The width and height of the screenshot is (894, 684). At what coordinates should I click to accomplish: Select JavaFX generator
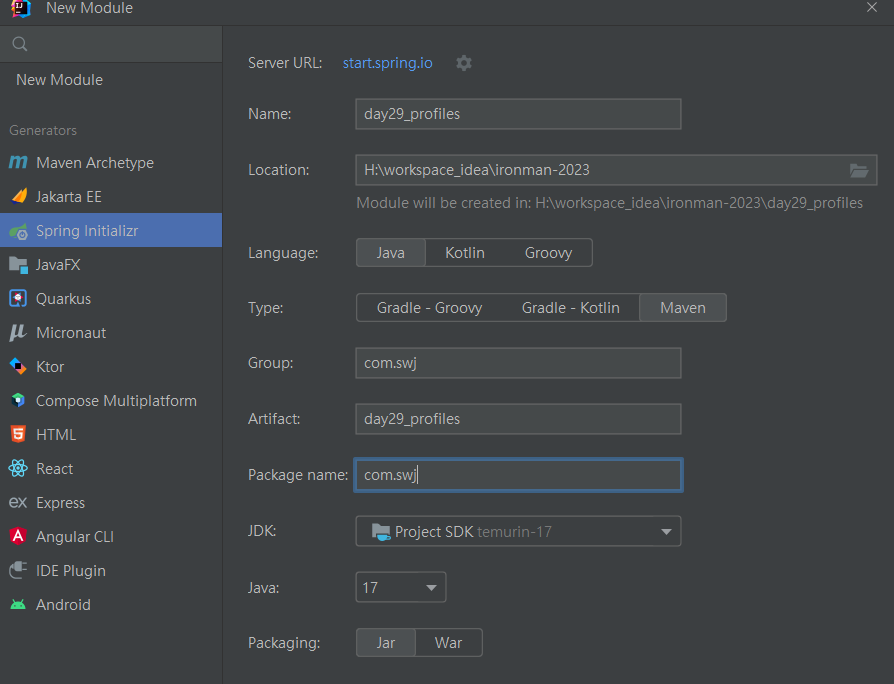point(111,264)
